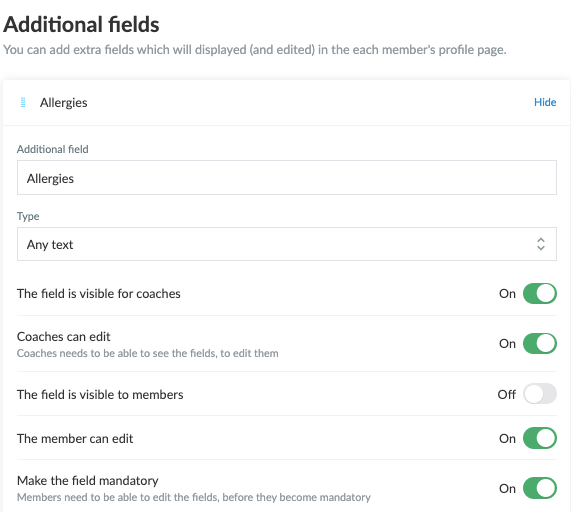The width and height of the screenshot is (571, 512).
Task: Disable 'Make the field mandatory' toggle
Action: [540, 488]
